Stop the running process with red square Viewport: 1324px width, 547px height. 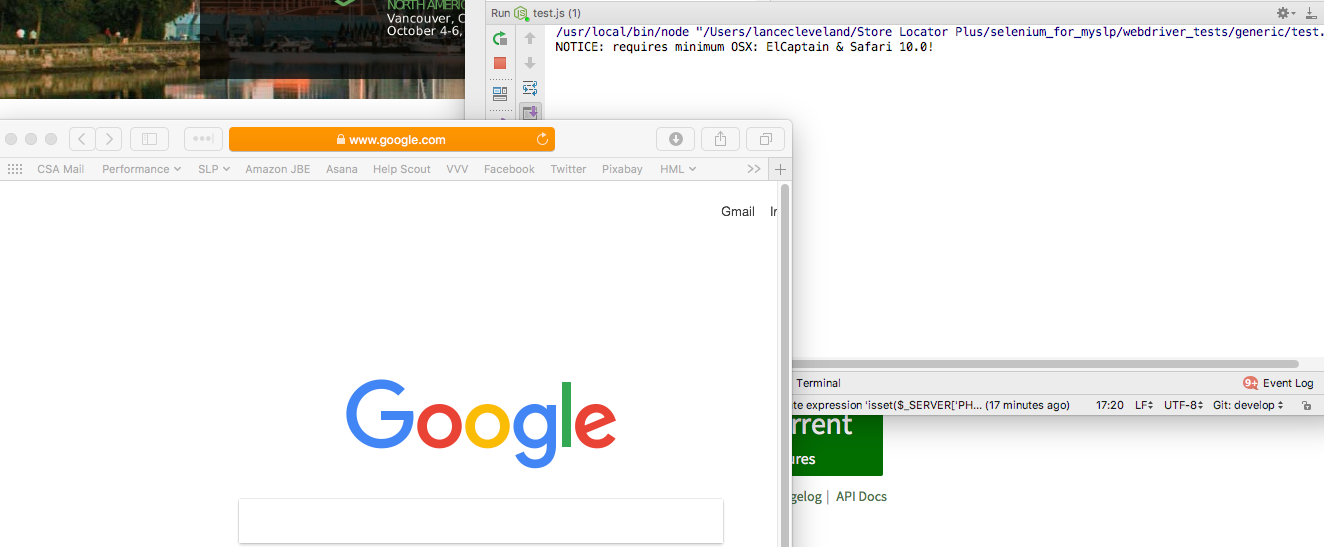[500, 63]
